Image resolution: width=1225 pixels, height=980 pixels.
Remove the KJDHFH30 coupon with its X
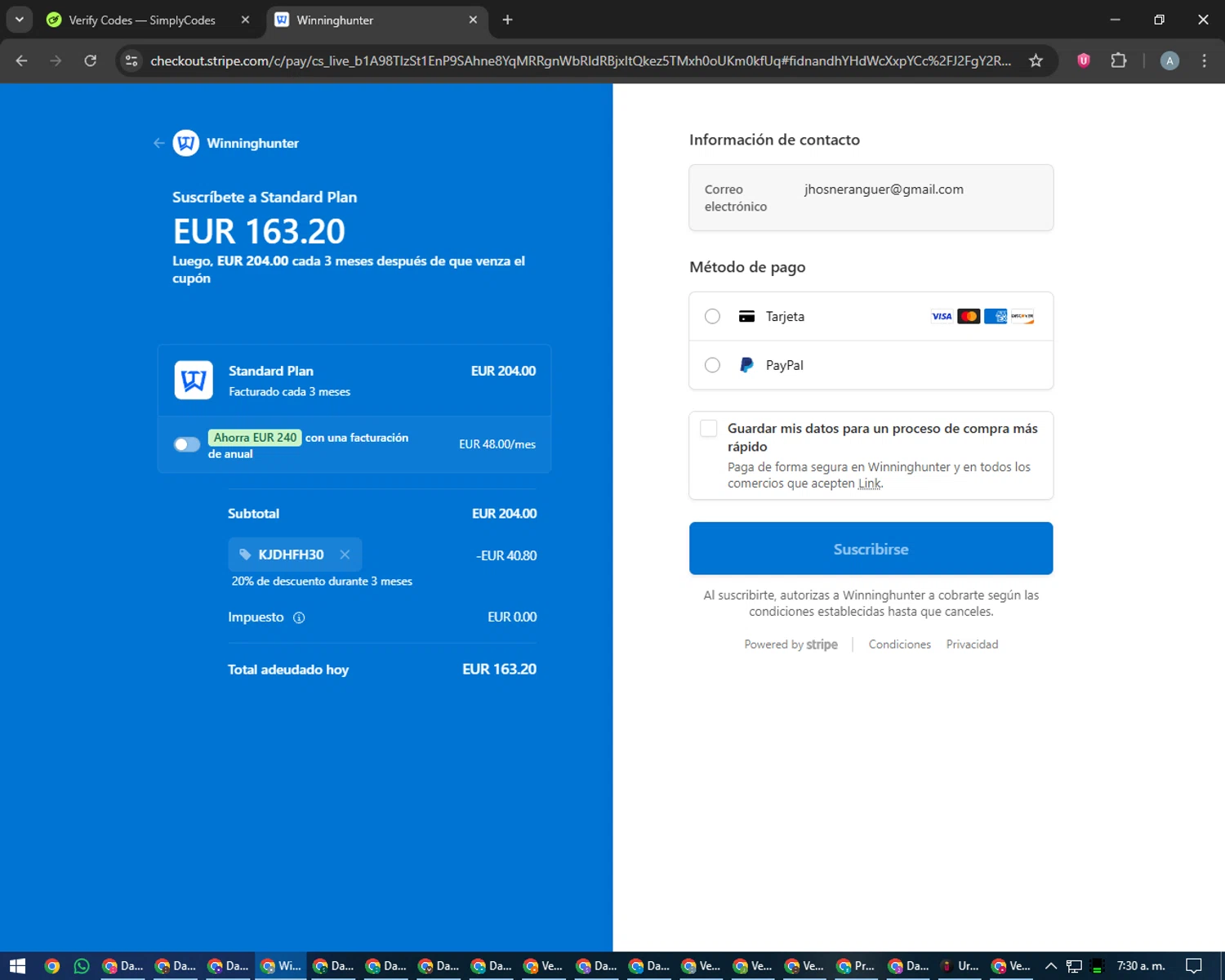point(345,555)
